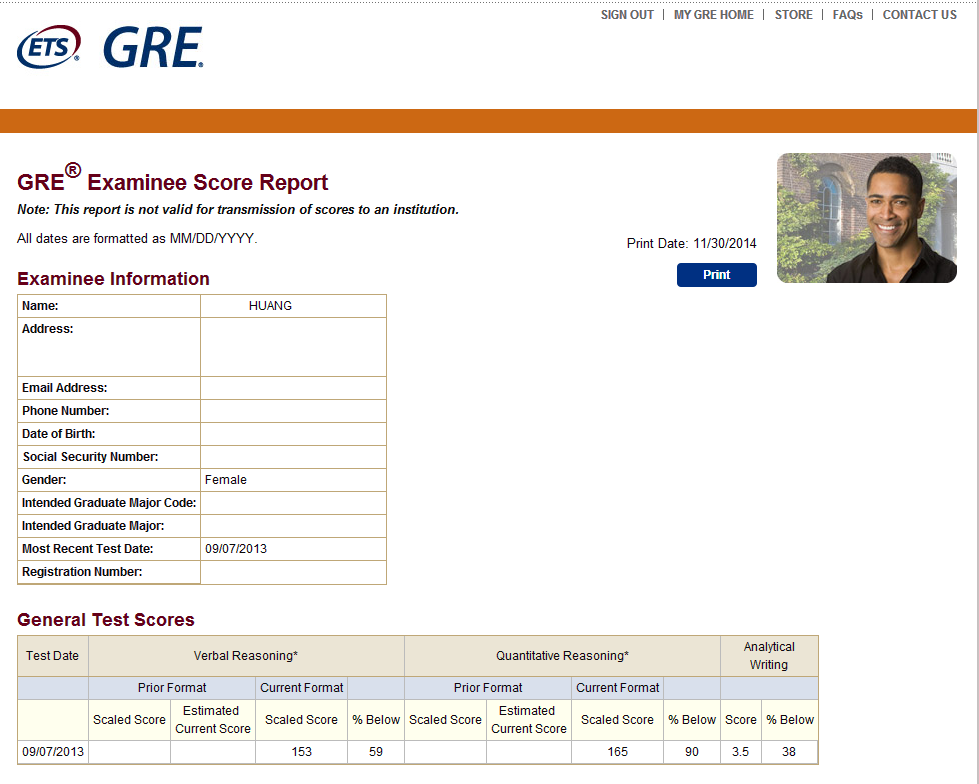The width and height of the screenshot is (979, 784).
Task: Go to My GRE Home
Action: 714,15
